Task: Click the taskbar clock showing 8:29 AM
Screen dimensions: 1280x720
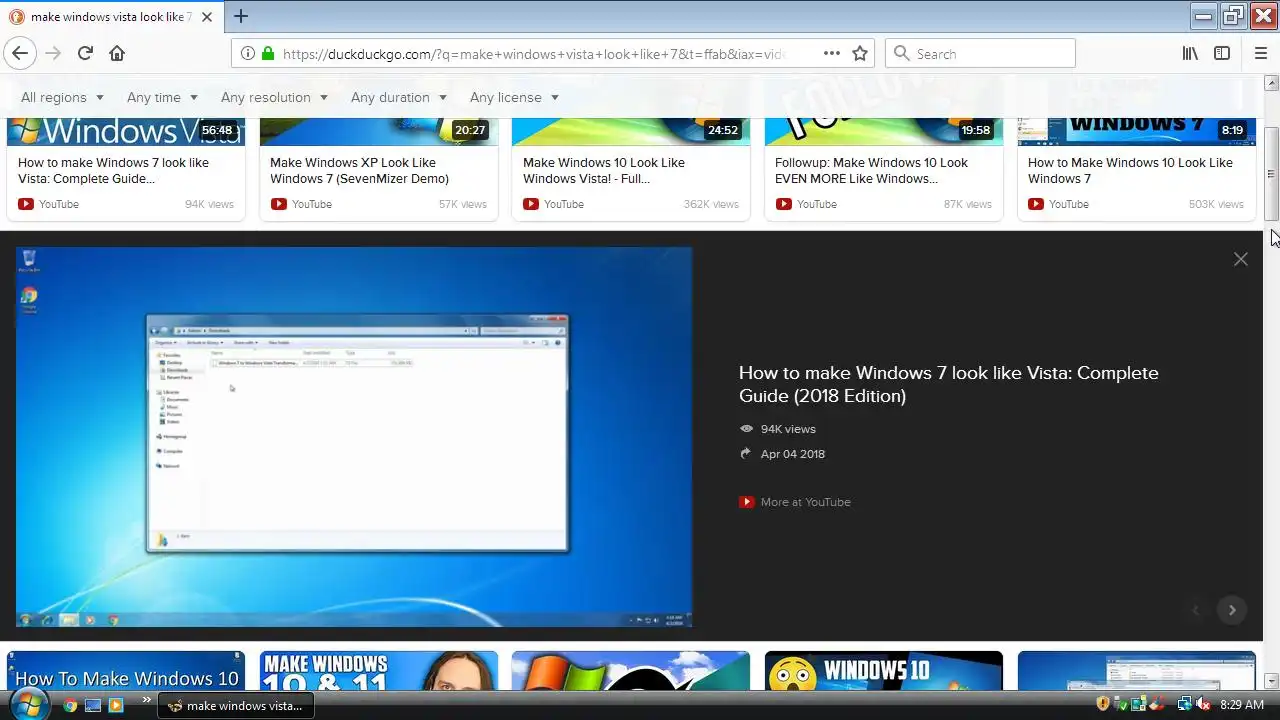Action: tap(1242, 705)
